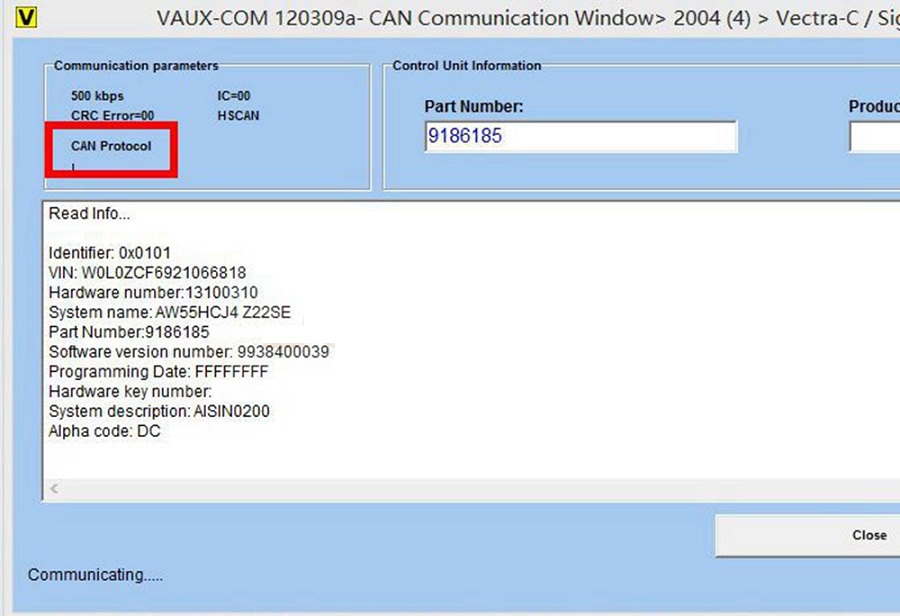Click the HSCAN bus type label
This screenshot has width=900, height=616.
[238, 115]
